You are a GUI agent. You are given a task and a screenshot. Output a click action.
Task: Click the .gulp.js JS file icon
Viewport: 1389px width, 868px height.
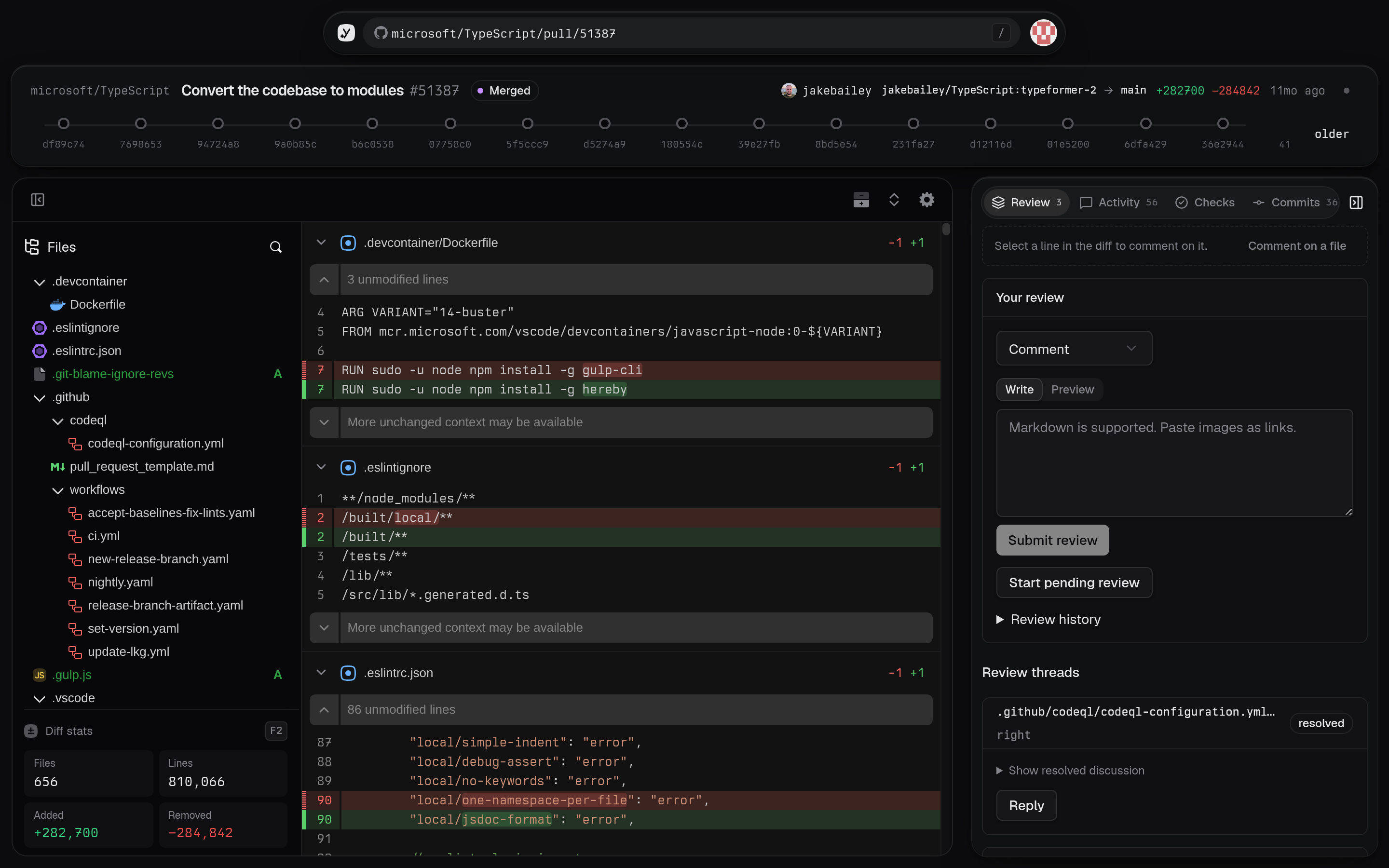40,675
